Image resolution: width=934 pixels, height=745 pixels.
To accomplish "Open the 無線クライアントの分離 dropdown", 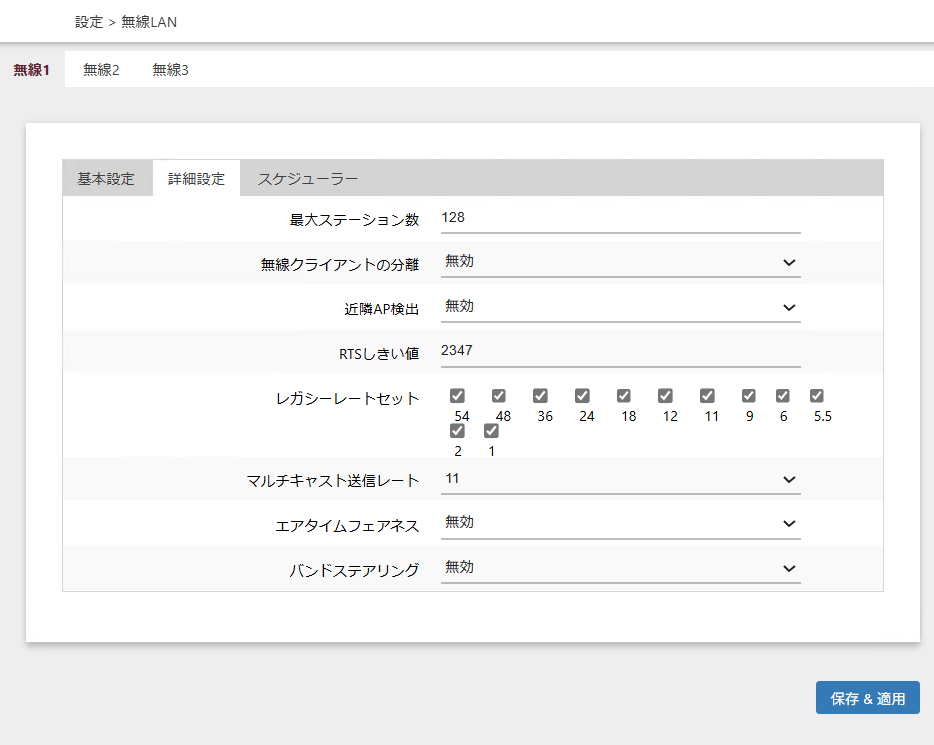I will click(x=620, y=262).
